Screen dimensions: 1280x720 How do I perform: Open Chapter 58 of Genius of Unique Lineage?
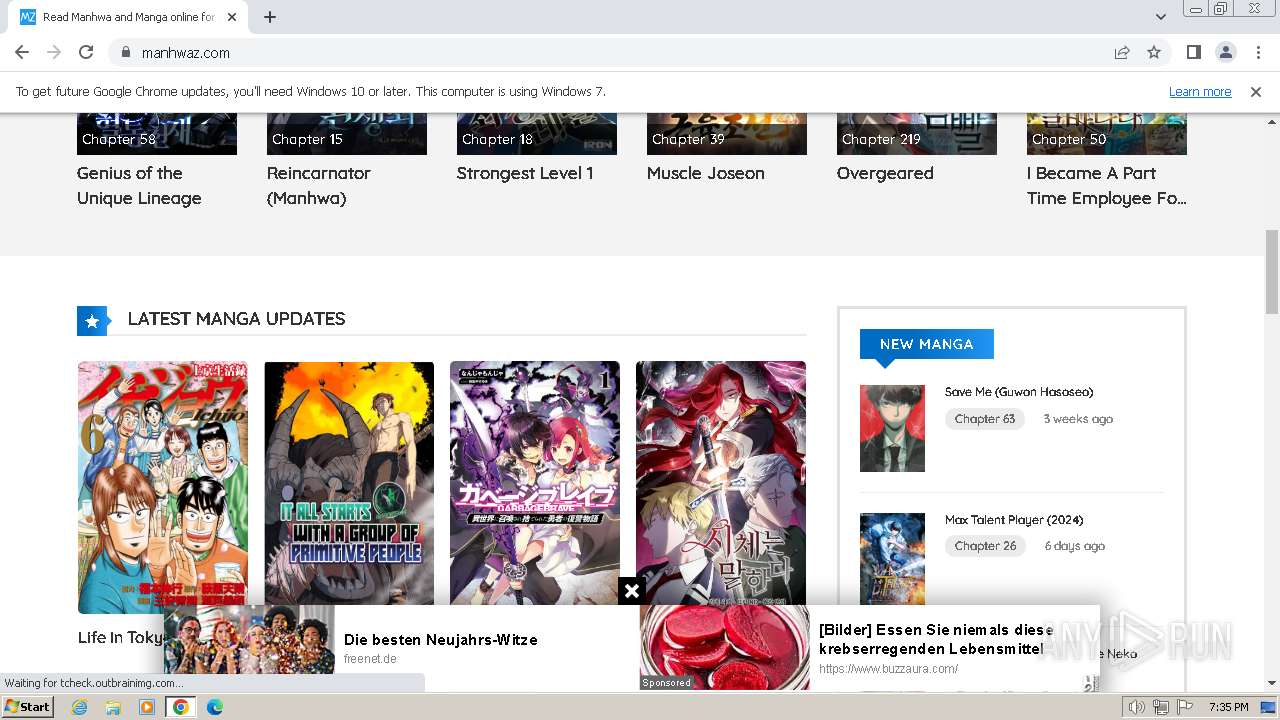(x=119, y=139)
